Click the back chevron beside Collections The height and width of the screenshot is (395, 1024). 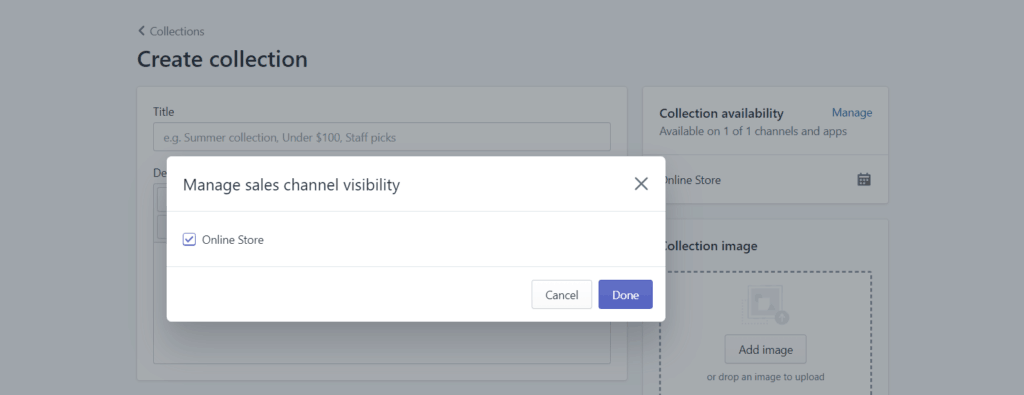pos(141,31)
